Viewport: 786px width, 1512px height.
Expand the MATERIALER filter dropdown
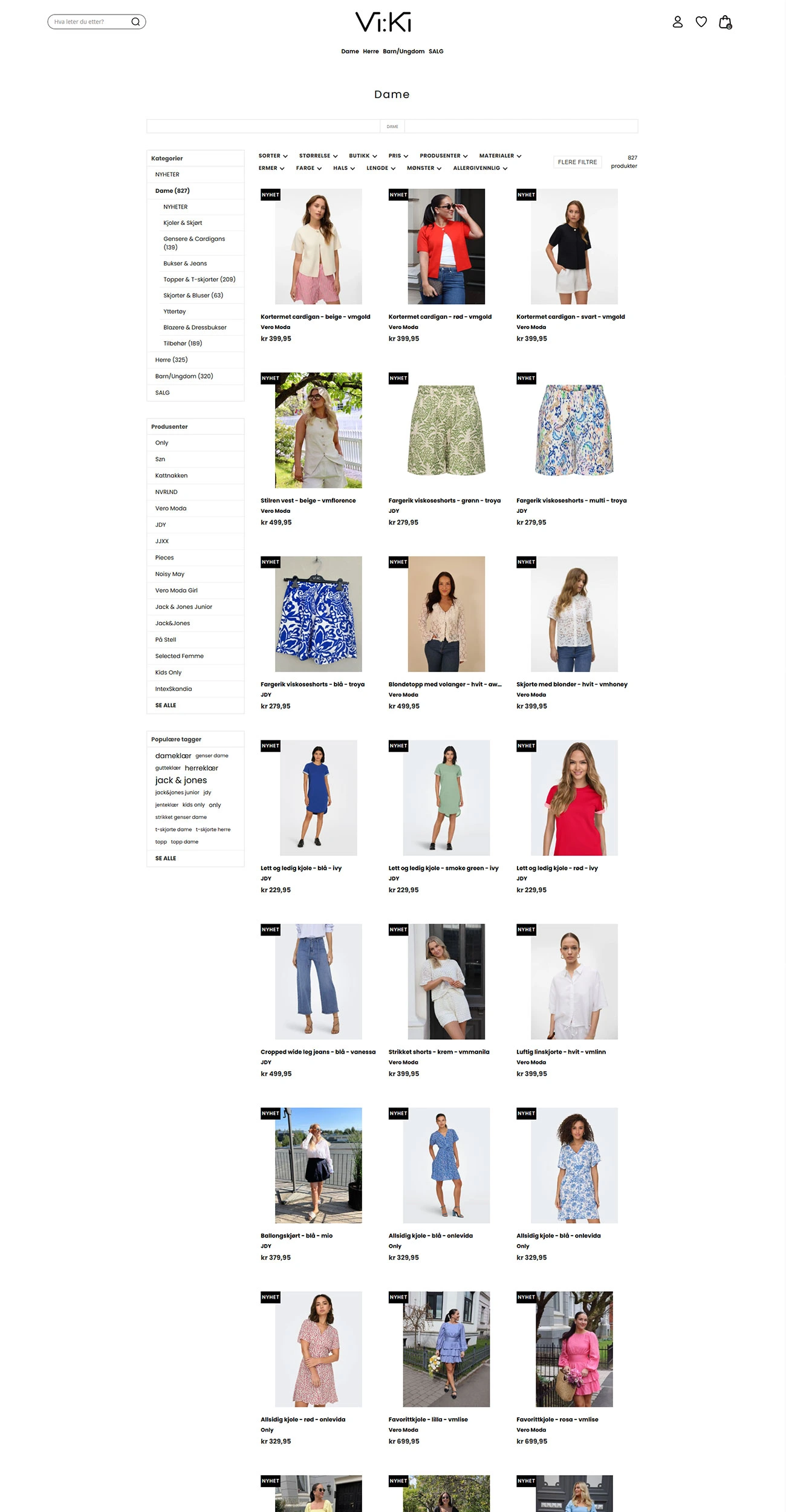pyautogui.click(x=500, y=156)
